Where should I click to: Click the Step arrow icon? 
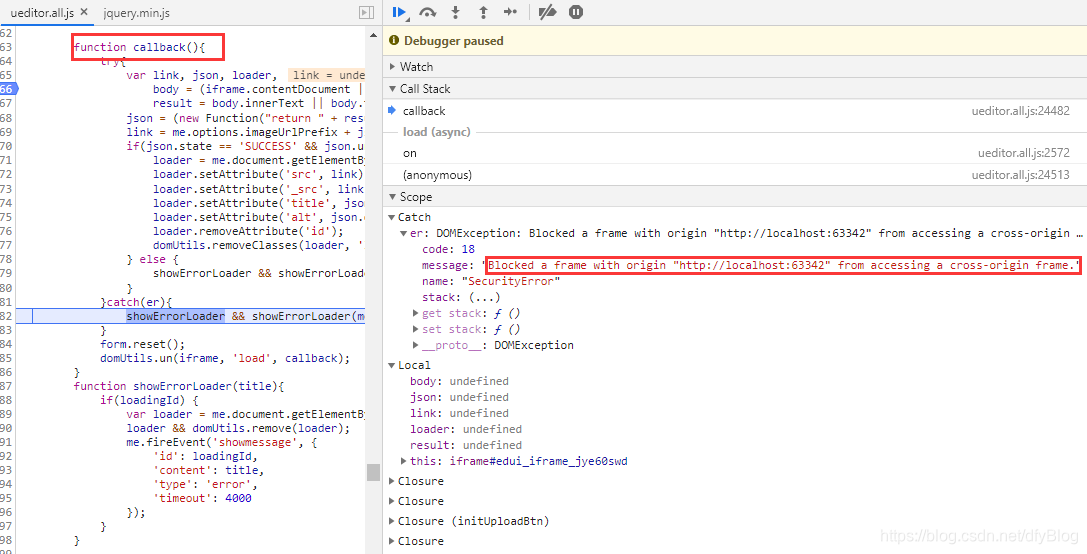(x=510, y=12)
